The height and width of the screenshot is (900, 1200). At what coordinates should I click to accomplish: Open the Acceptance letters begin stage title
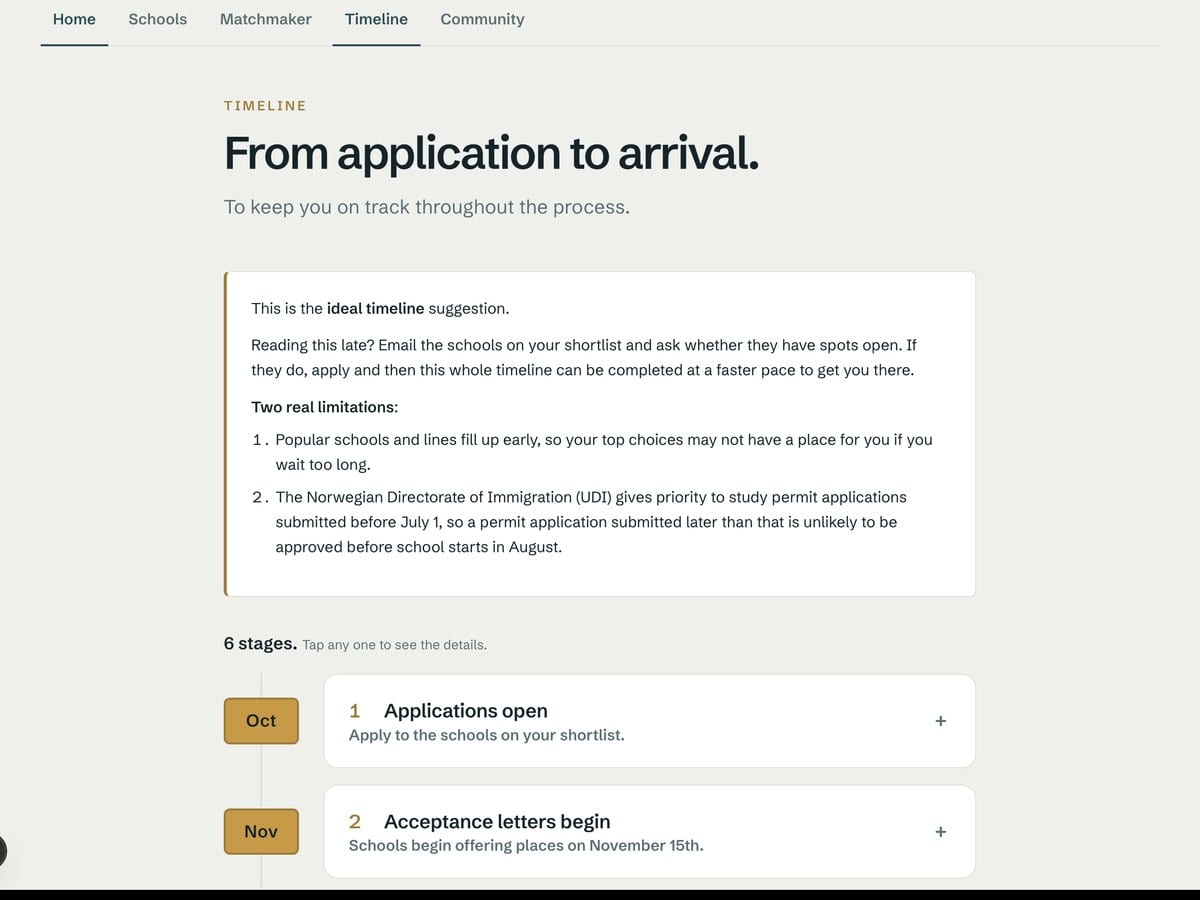point(497,822)
